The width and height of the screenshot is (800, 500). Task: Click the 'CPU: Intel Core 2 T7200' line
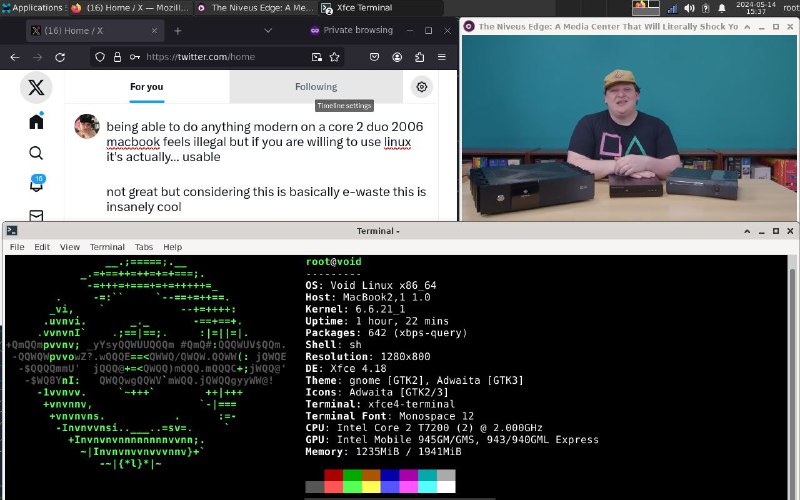424,428
